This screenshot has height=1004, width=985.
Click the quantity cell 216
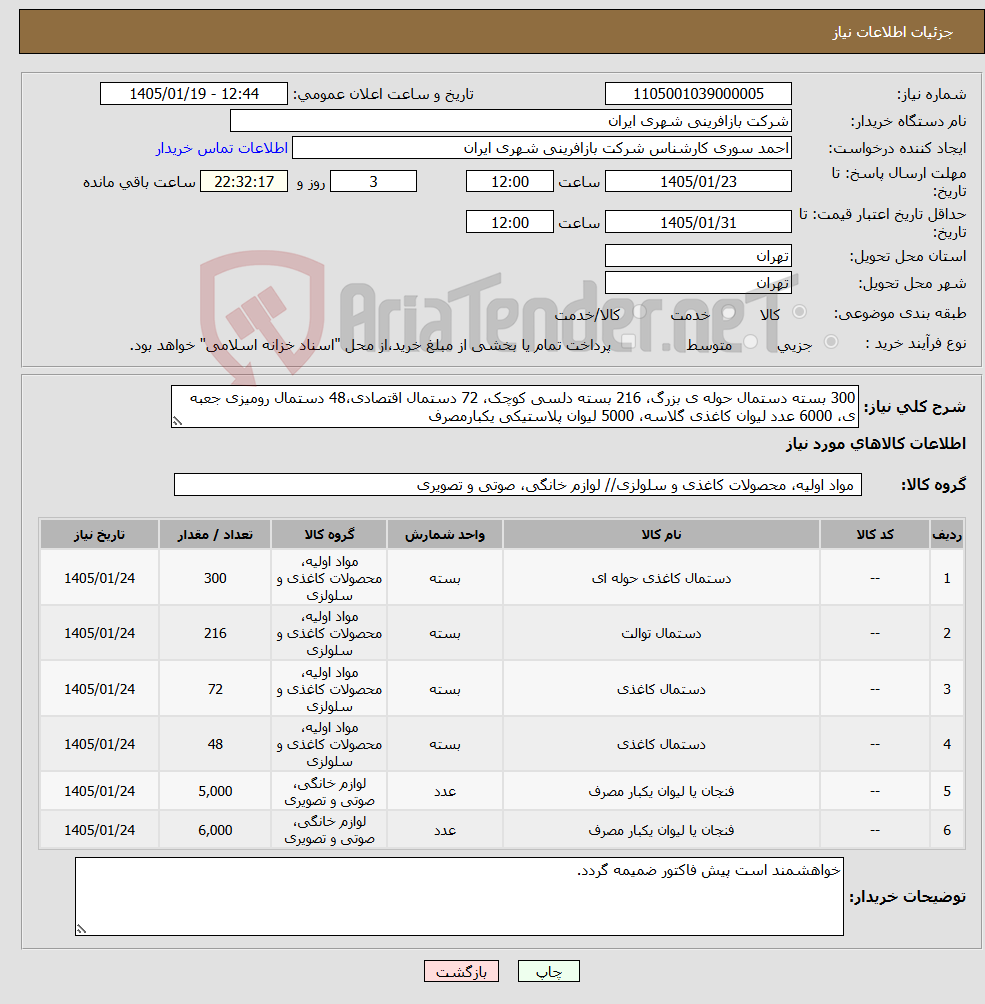pos(215,633)
